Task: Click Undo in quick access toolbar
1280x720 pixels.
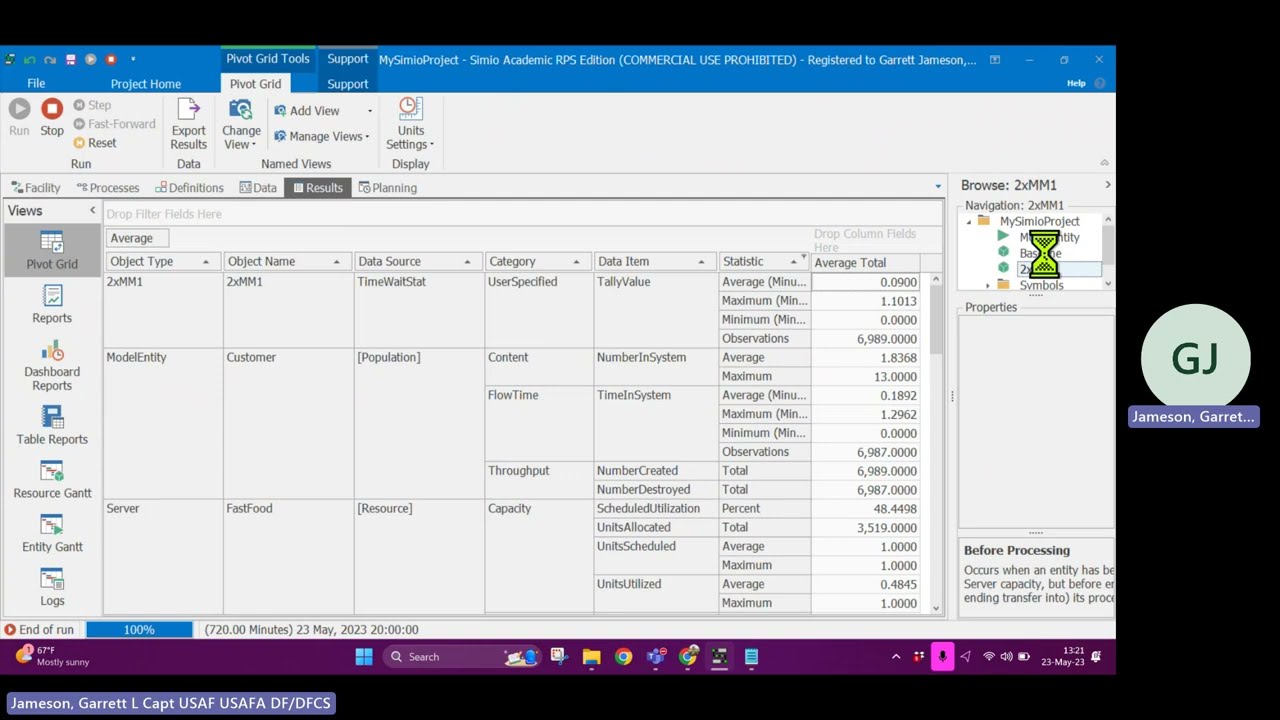Action: [30, 59]
